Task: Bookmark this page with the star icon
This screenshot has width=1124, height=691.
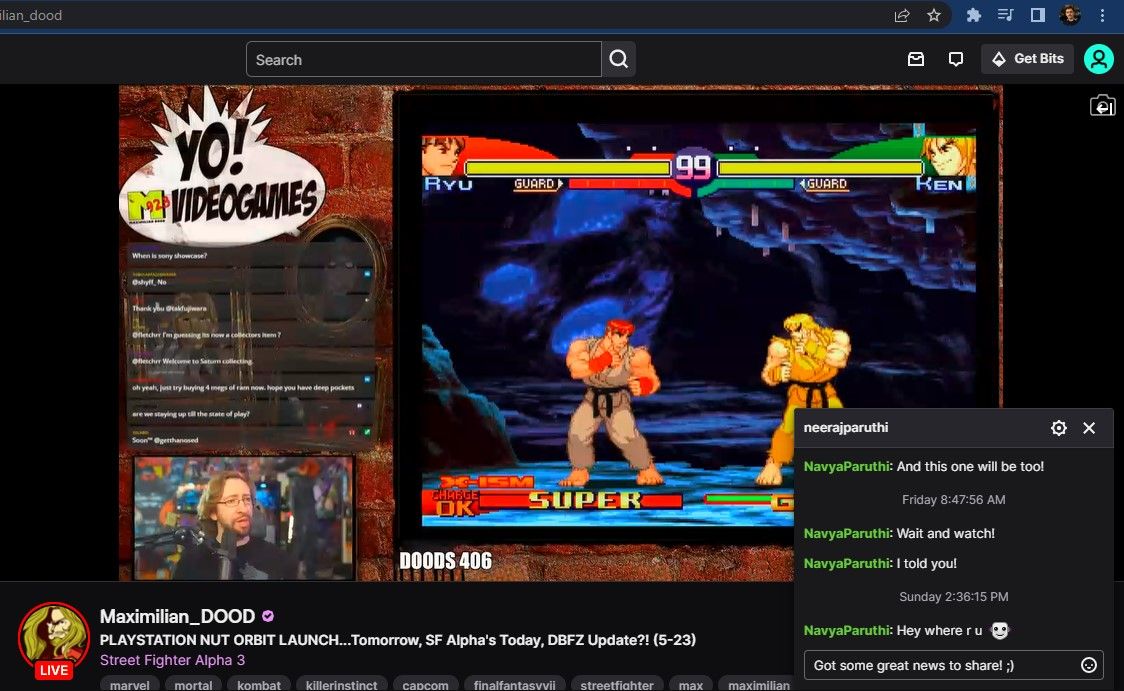Action: (933, 15)
